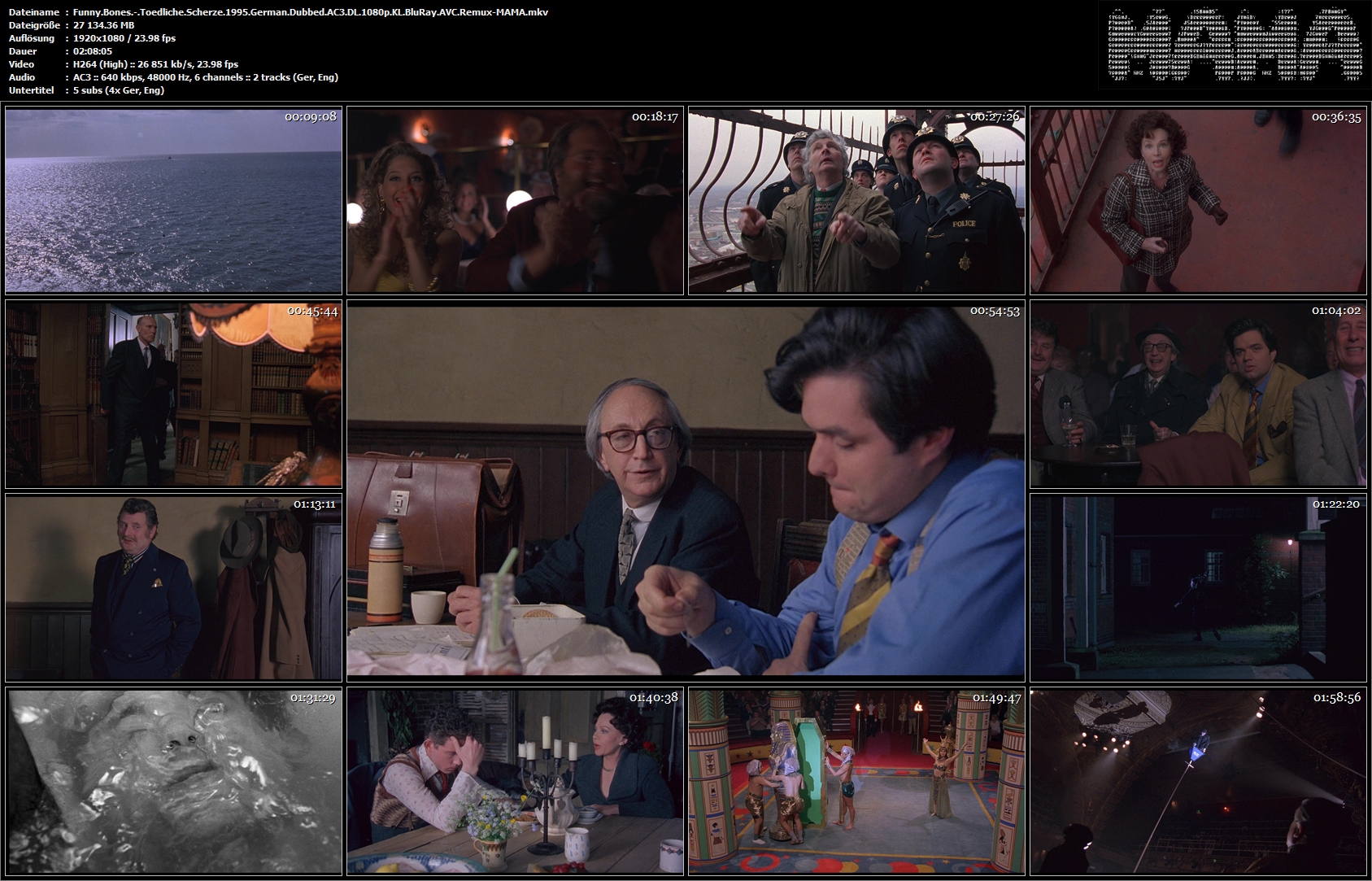The height and width of the screenshot is (881, 1372).
Task: Open the library thumbnail stamped 00:45:44
Action: point(173,395)
